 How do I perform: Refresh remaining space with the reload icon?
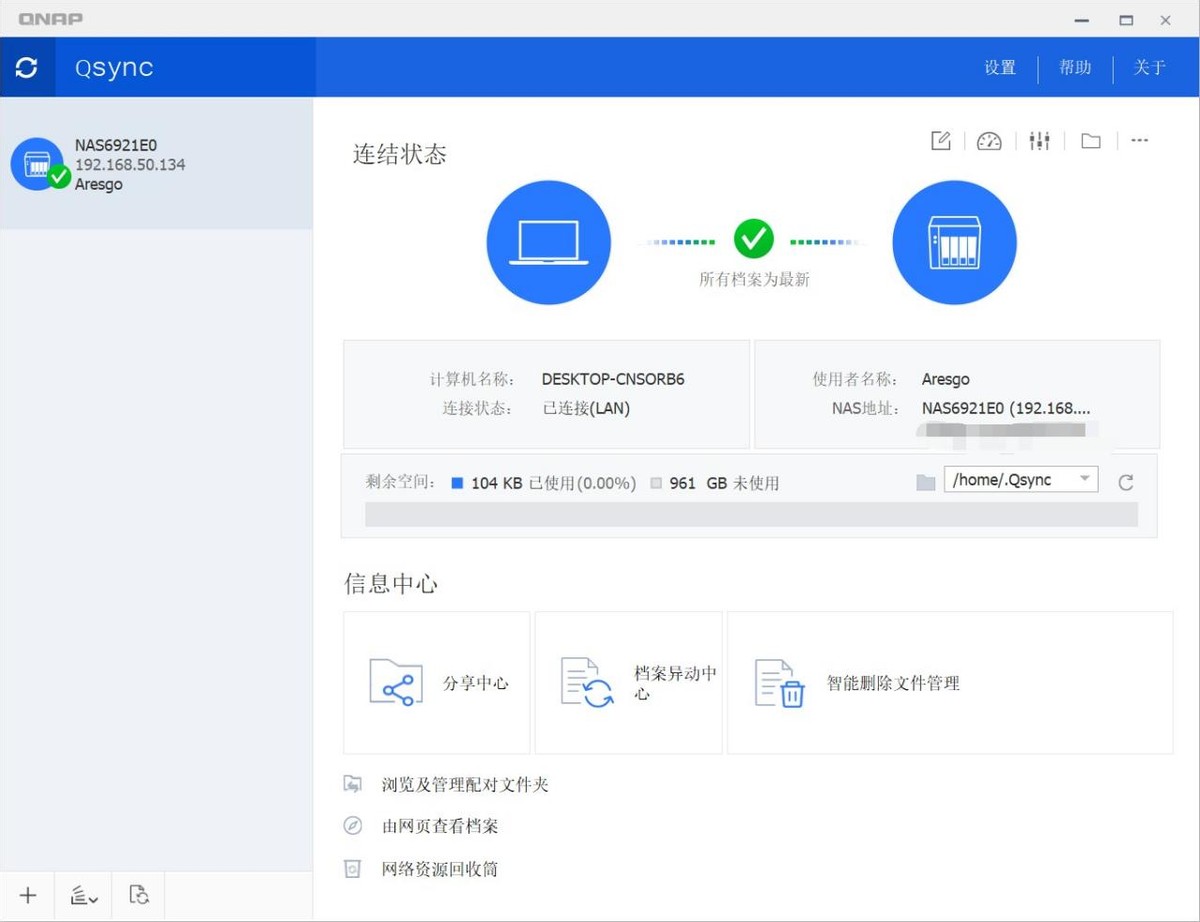pyautogui.click(x=1126, y=483)
